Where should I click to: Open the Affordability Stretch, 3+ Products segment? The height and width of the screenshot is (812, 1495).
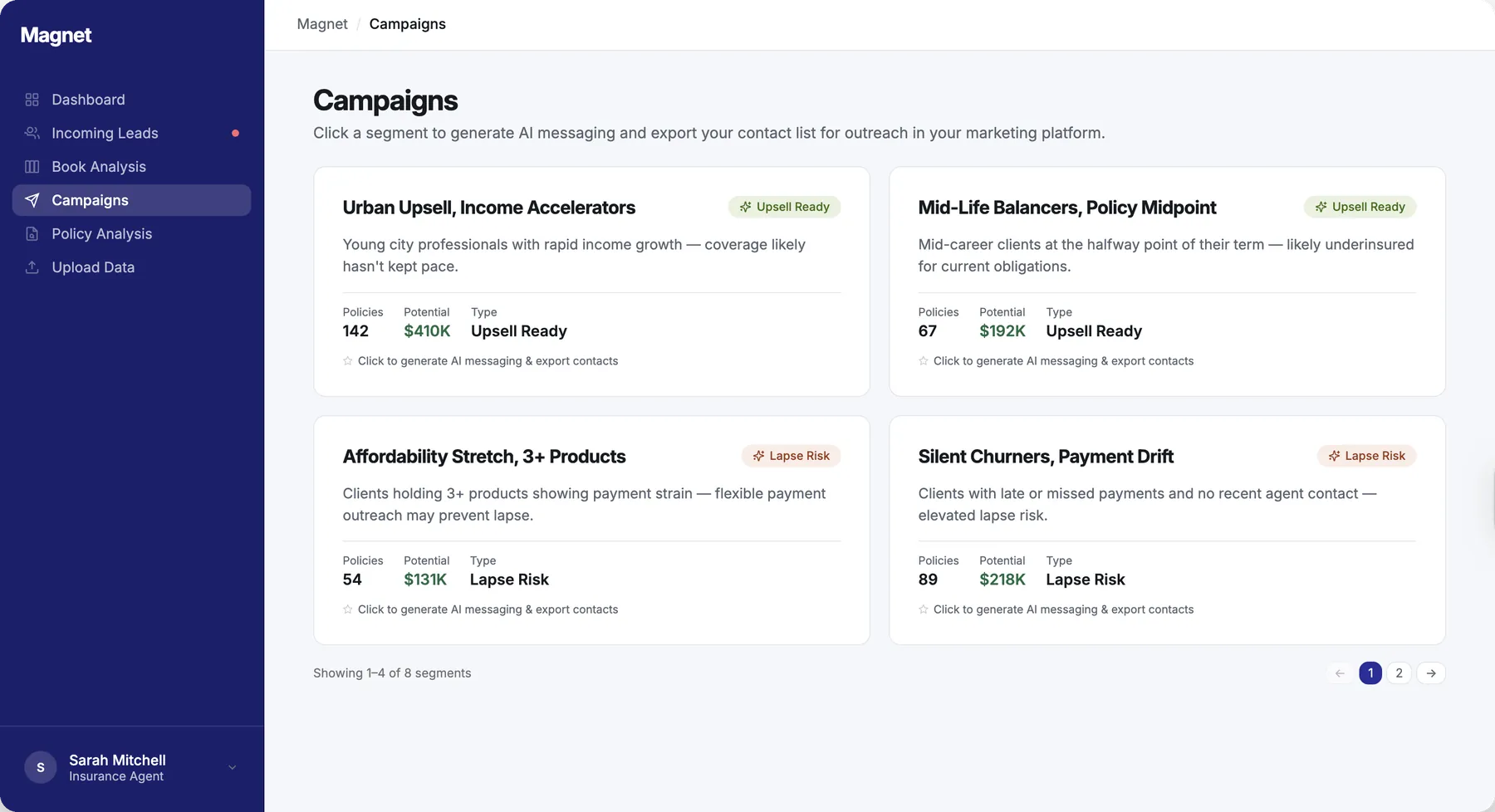[591, 531]
